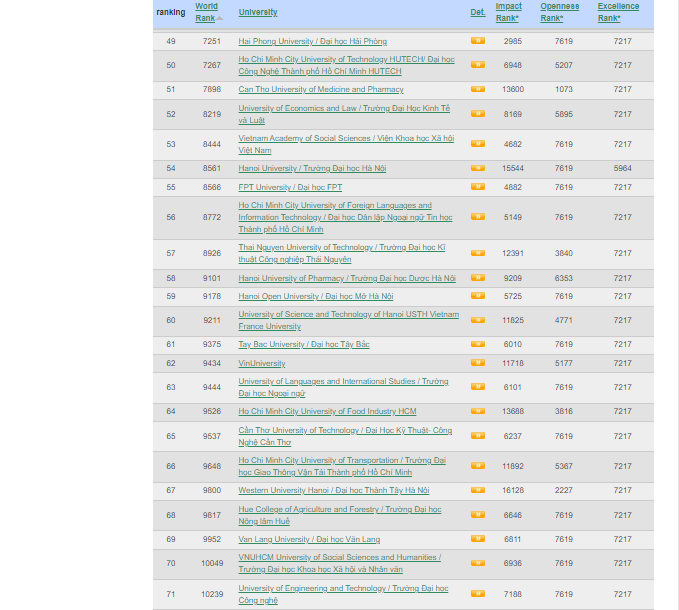Screen dimensions: 679x610
Task: Click details icon for Vietnam Academy of Social Sciences
Action: (x=478, y=144)
